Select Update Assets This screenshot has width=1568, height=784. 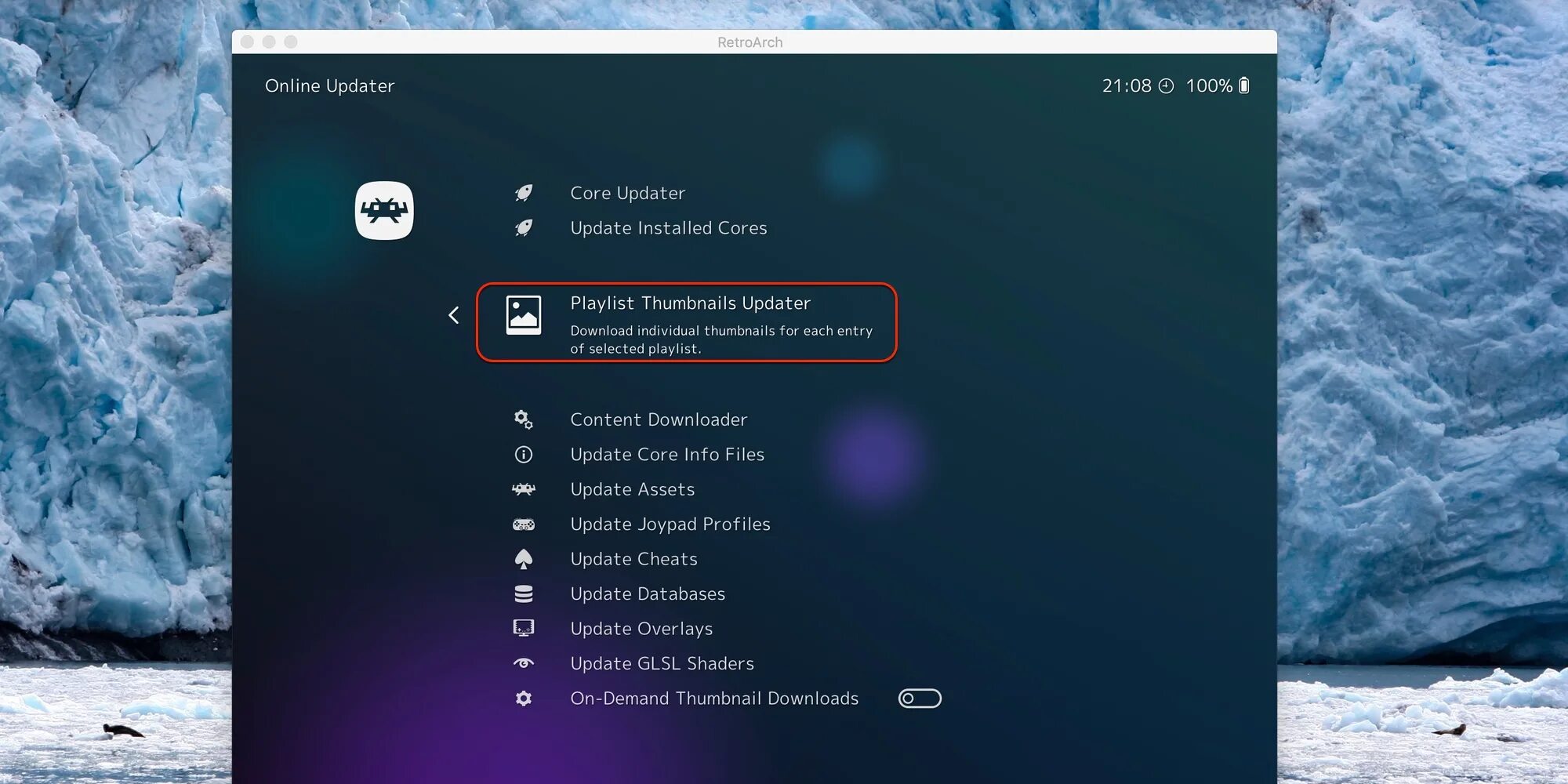pyautogui.click(x=633, y=489)
